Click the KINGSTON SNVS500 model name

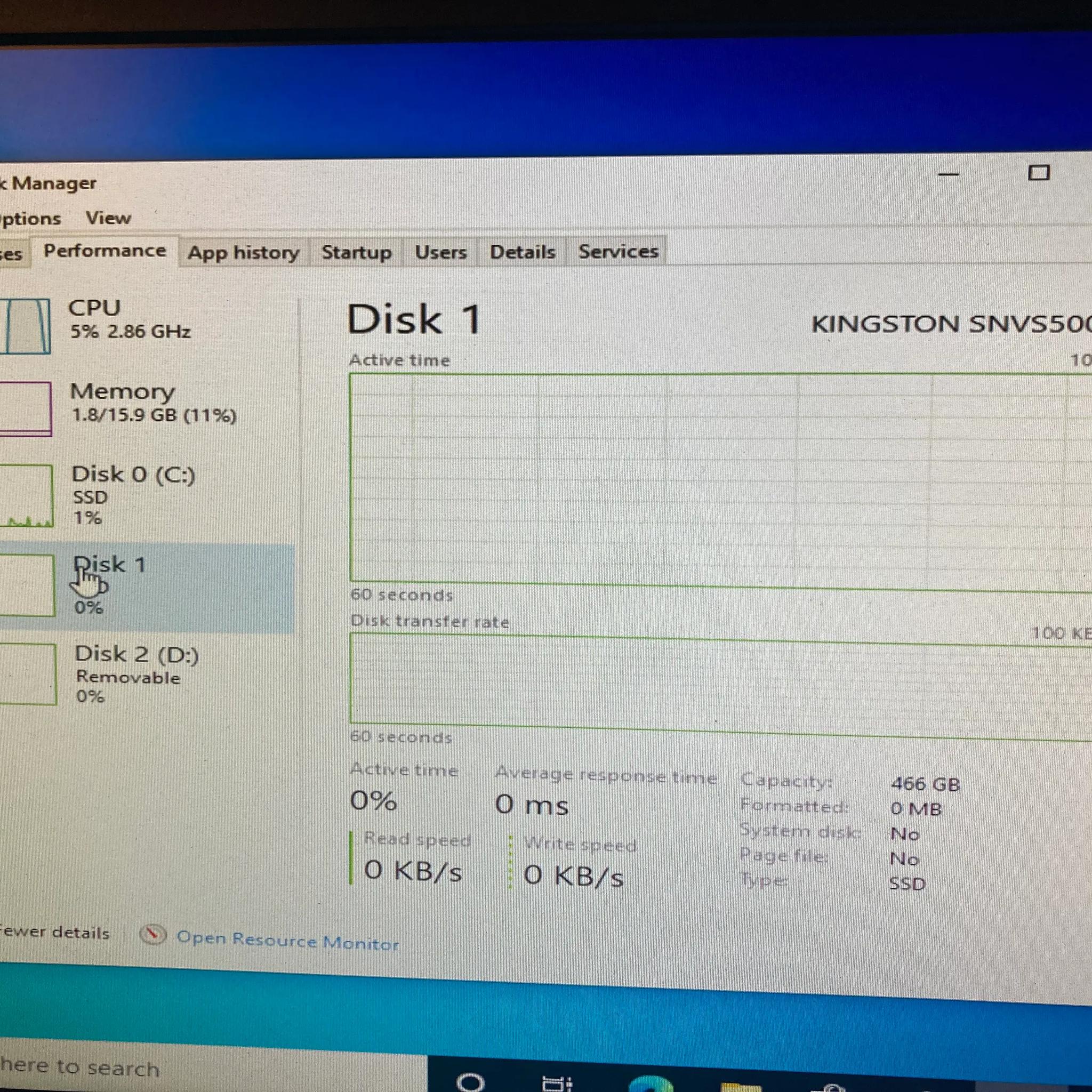tap(951, 324)
